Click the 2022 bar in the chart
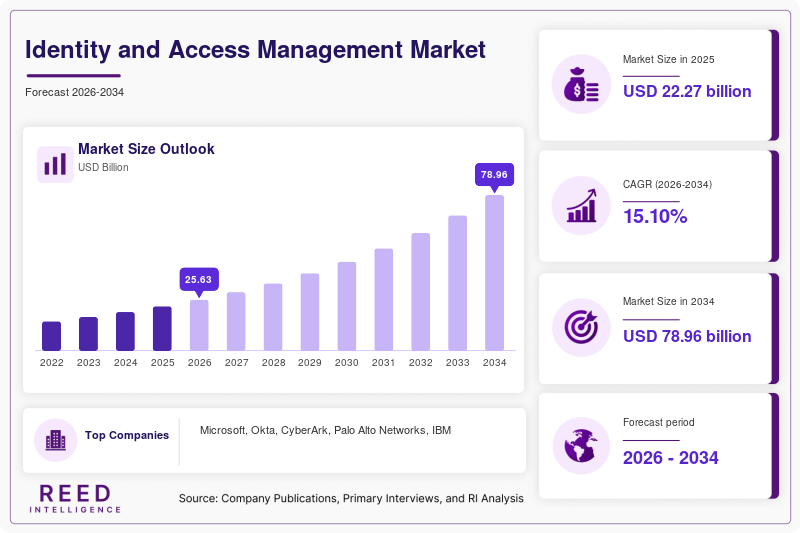This screenshot has width=800, height=533. click(52, 336)
